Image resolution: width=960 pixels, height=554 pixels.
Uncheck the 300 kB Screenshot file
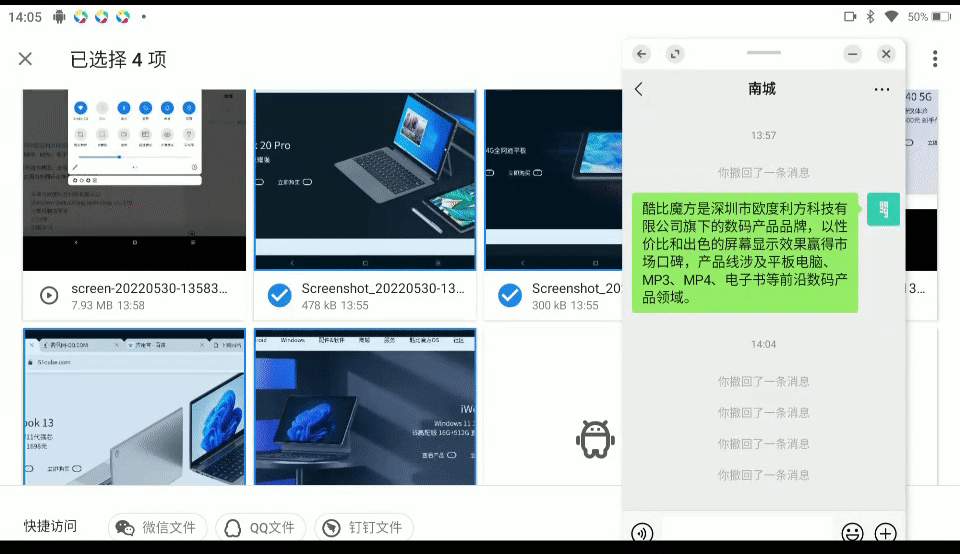point(510,295)
